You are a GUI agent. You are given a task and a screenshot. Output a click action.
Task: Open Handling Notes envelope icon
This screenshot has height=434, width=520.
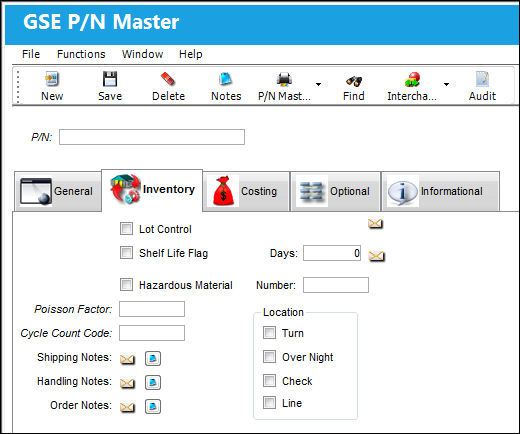click(x=127, y=383)
